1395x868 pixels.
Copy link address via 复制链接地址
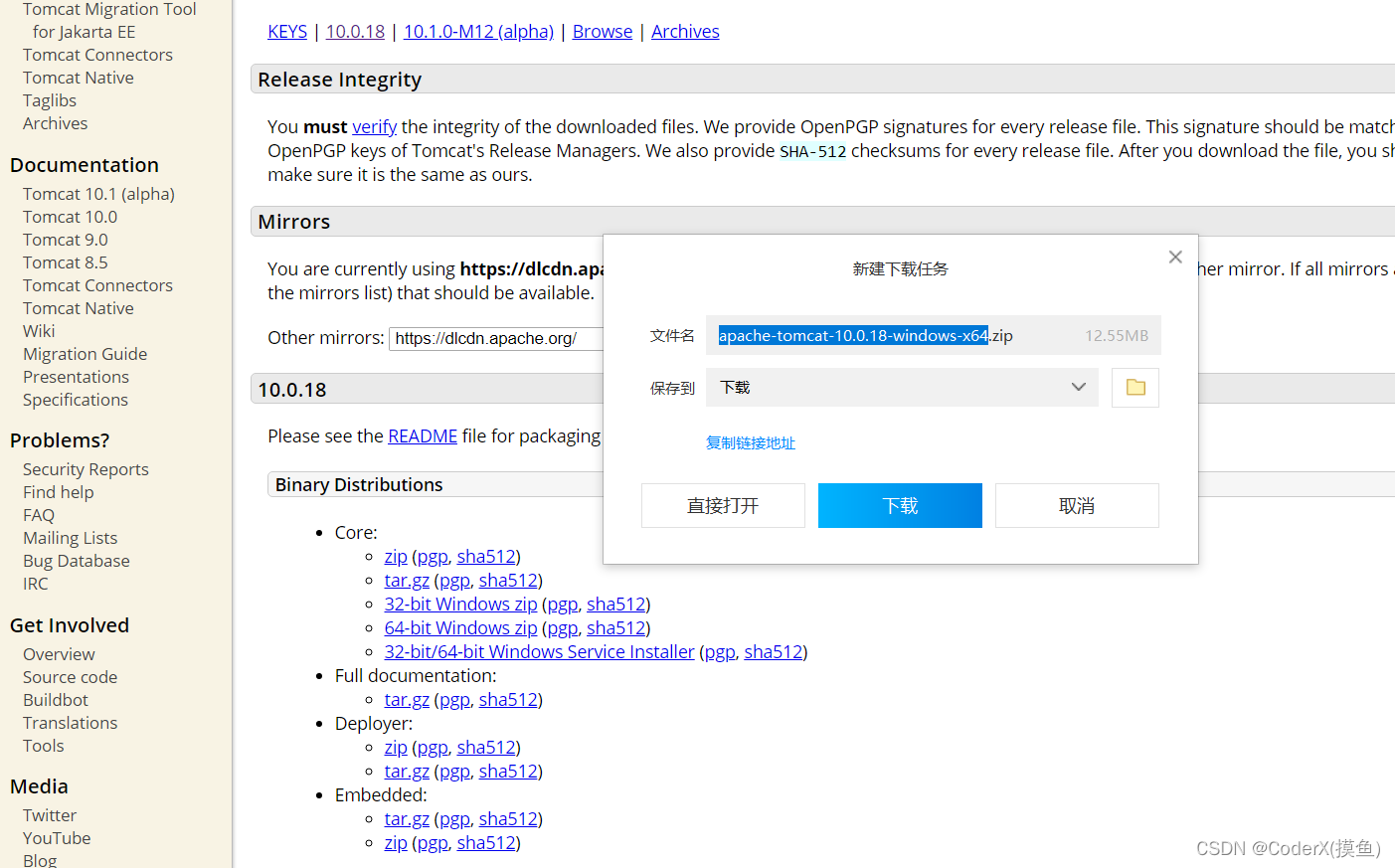(x=751, y=442)
